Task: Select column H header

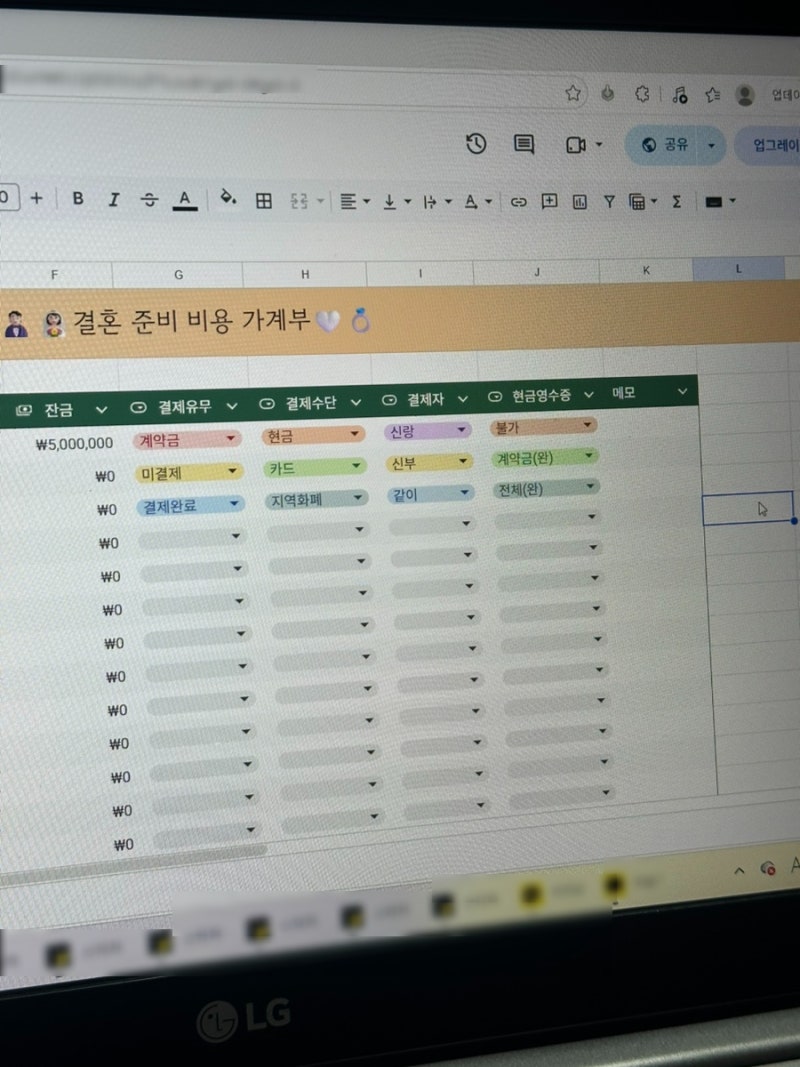Action: pyautogui.click(x=305, y=274)
